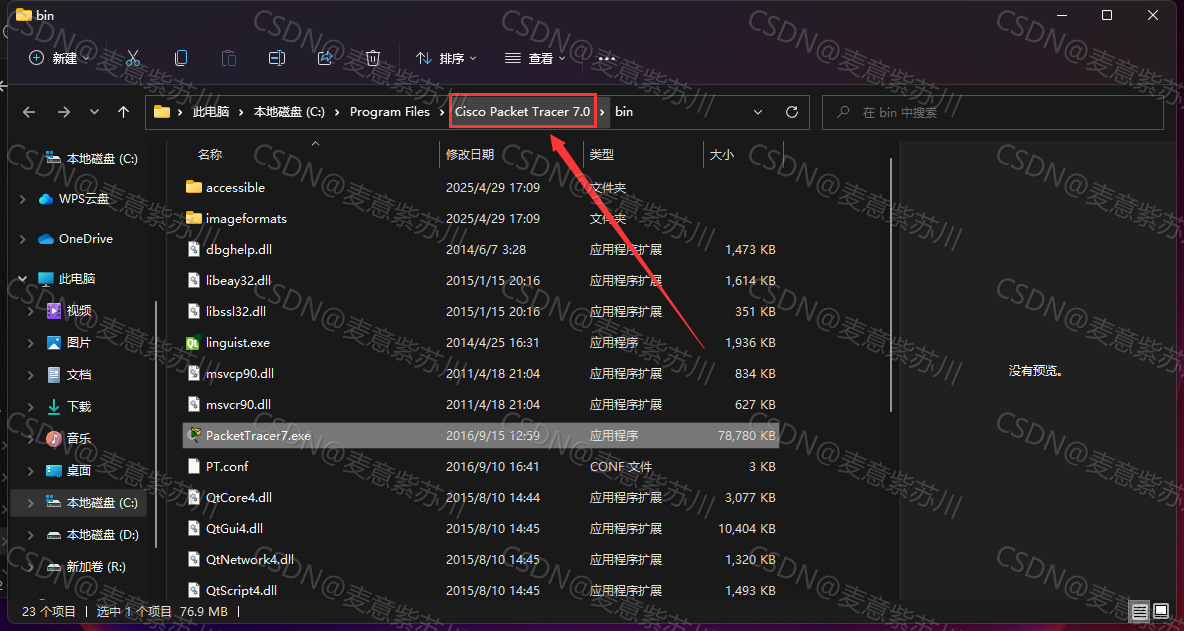Select 桌面 in the navigation pane
The height and width of the screenshot is (631, 1184).
point(79,470)
